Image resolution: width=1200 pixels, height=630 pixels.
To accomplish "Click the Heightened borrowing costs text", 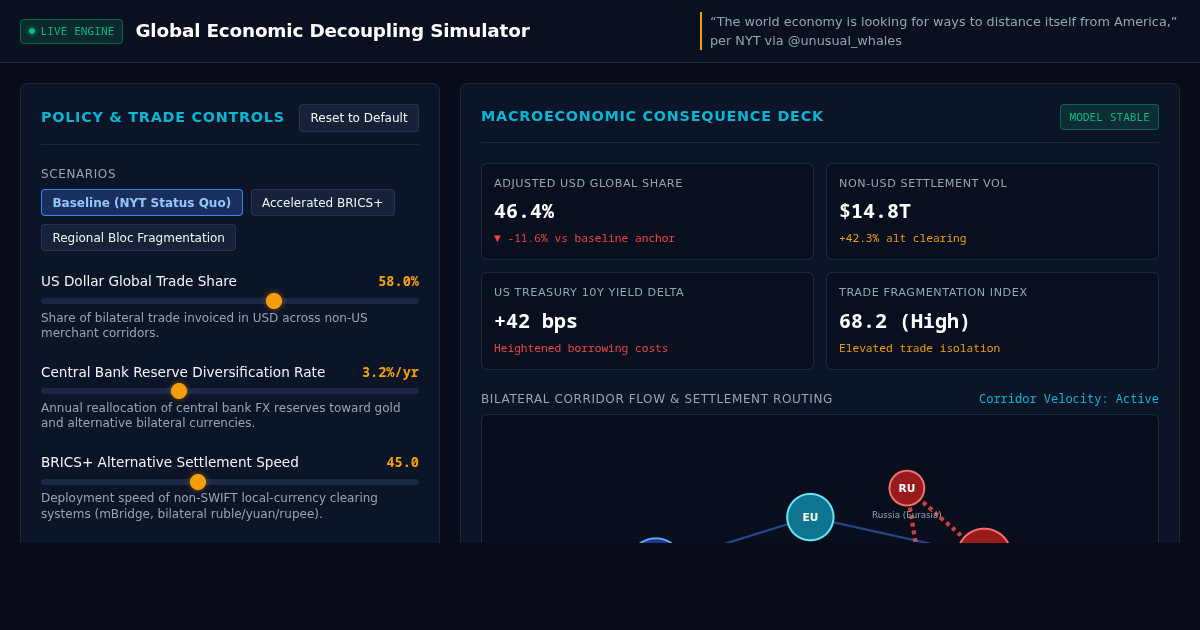I will [x=581, y=349].
